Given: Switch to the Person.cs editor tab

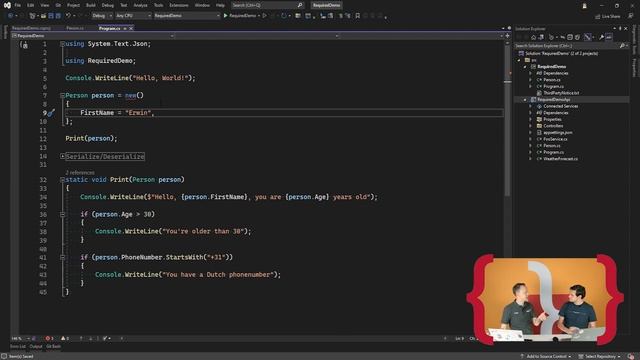Looking at the screenshot, I should click(x=75, y=29).
